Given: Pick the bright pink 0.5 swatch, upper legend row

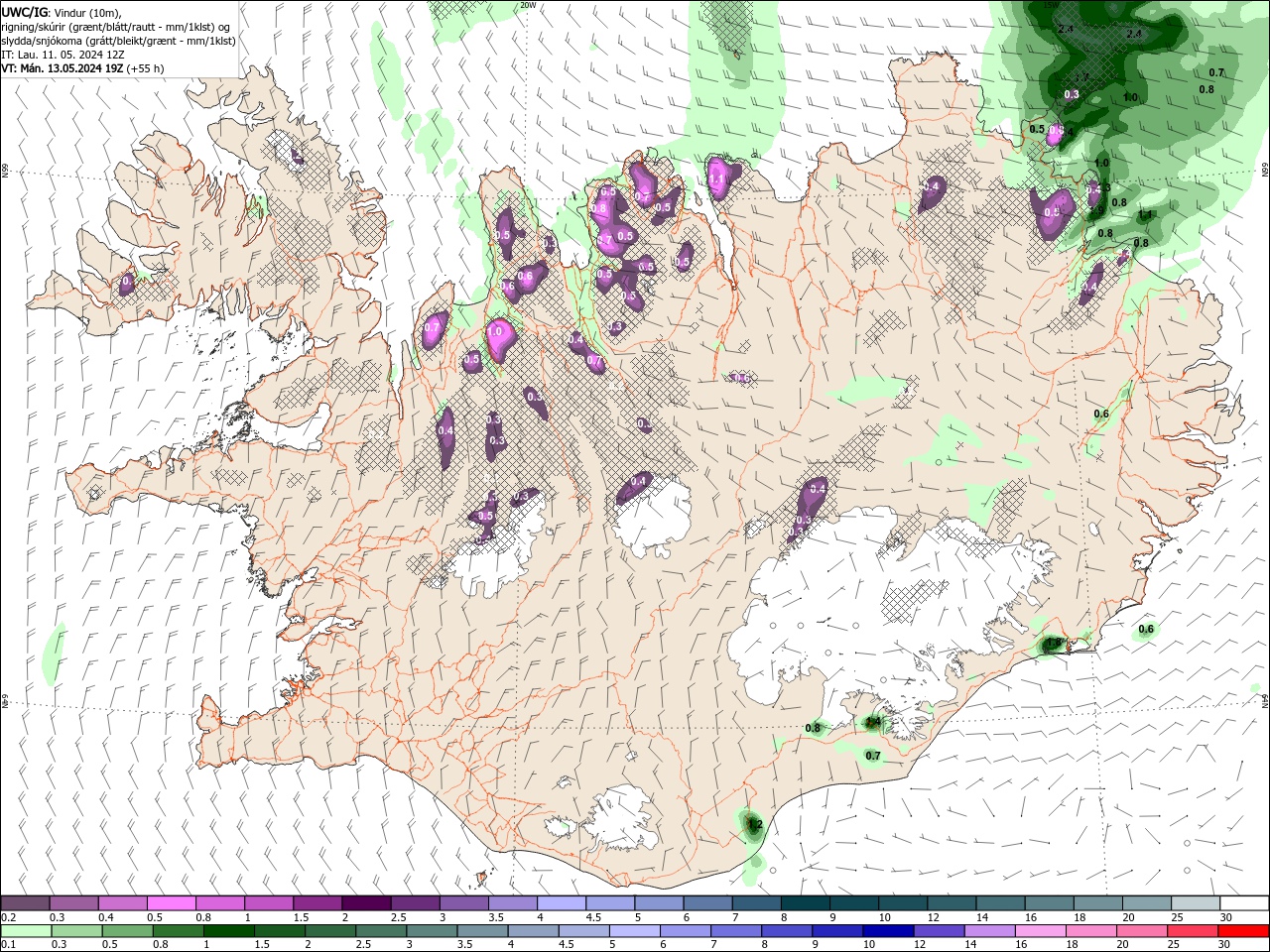Looking at the screenshot, I should click(171, 903).
